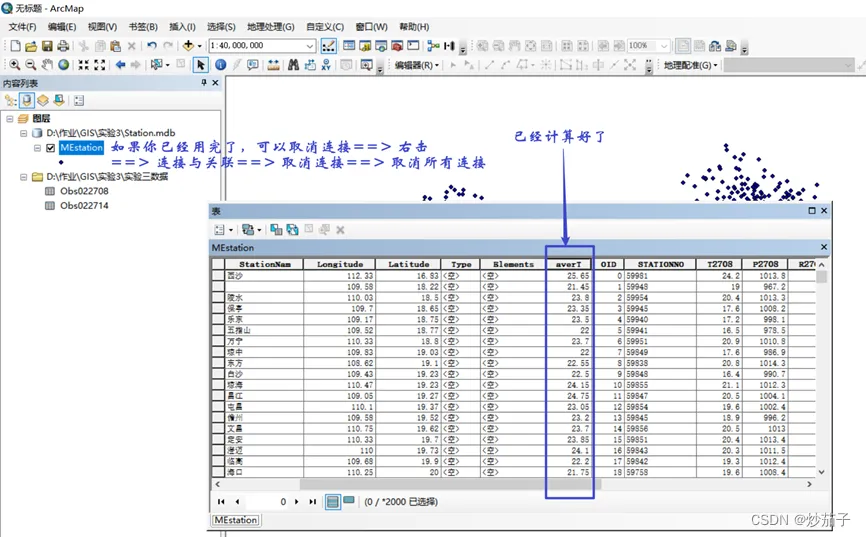The width and height of the screenshot is (866, 537).
Task: Open the Table window from toolbar
Action: [349, 46]
